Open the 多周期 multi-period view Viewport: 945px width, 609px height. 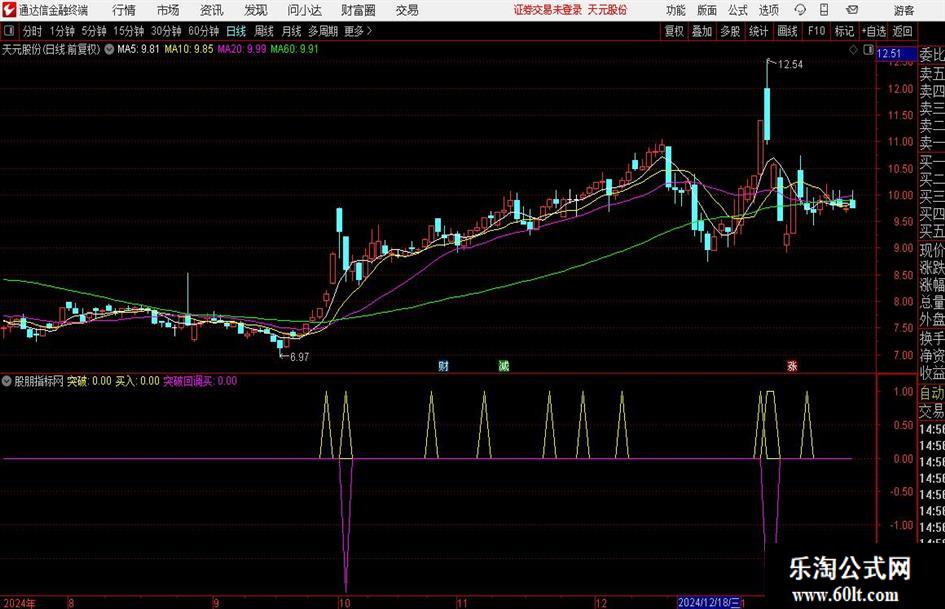323,31
